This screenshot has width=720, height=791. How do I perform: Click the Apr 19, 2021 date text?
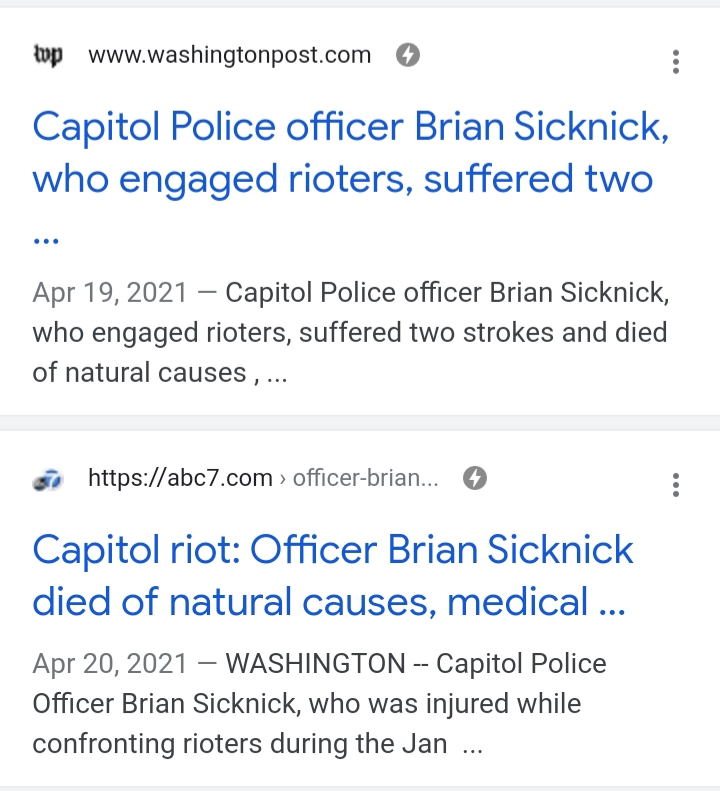click(x=110, y=293)
